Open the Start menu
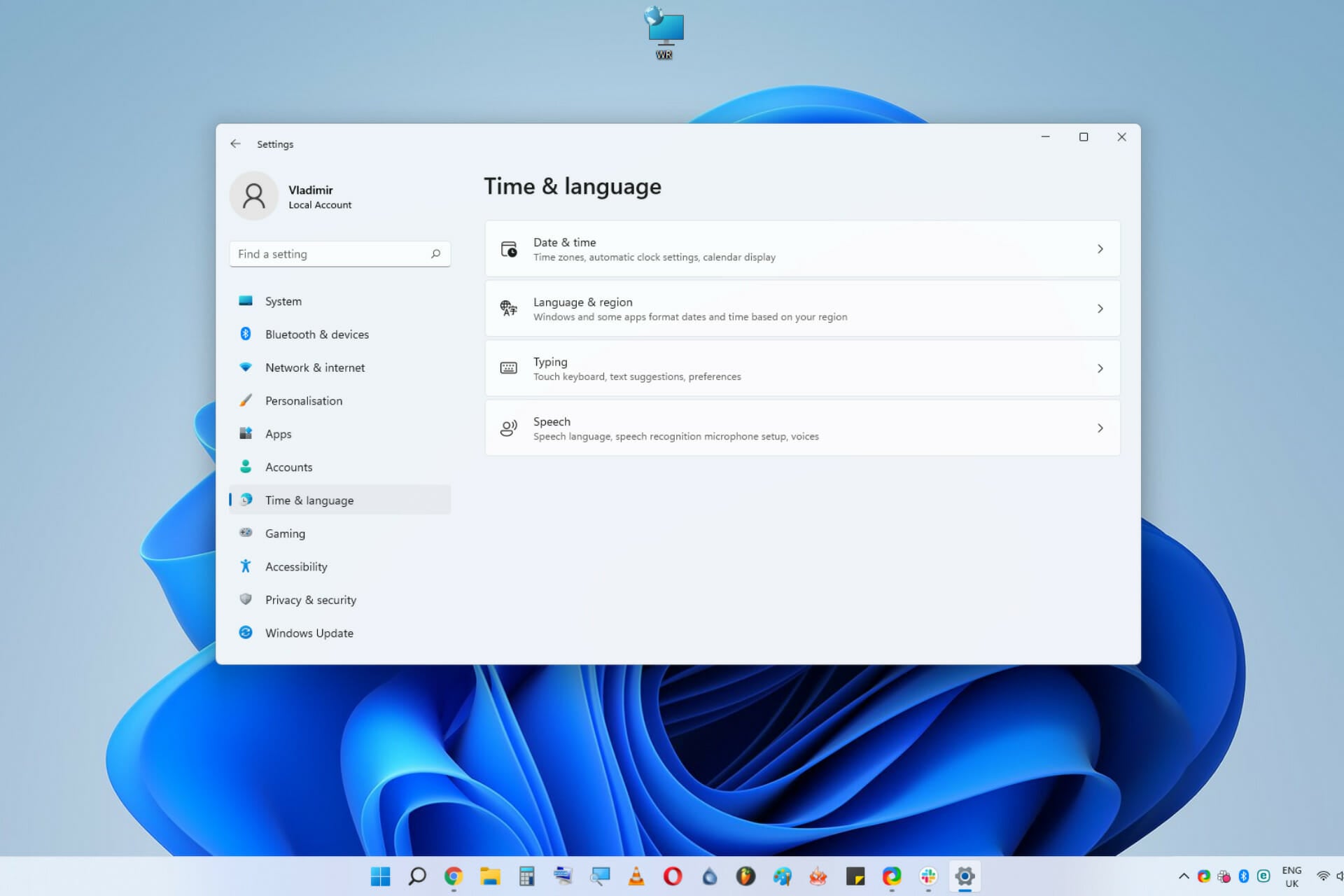1344x896 pixels. (380, 876)
